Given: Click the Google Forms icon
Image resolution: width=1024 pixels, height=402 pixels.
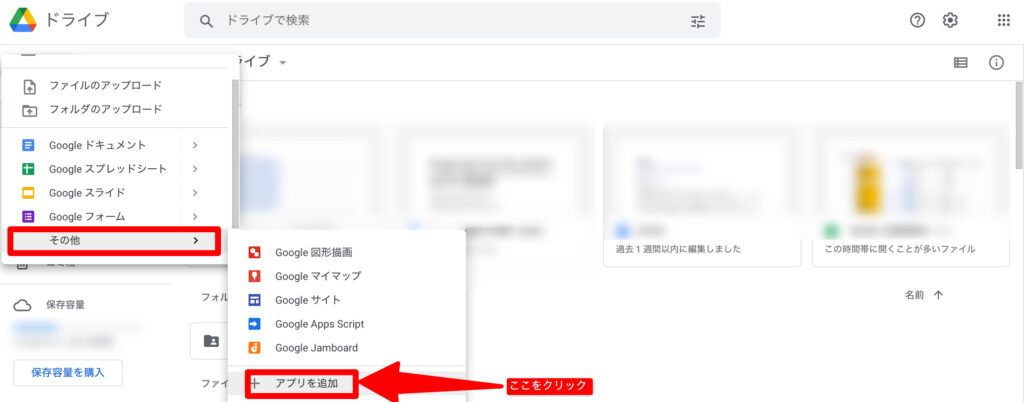Looking at the screenshot, I should [28, 216].
